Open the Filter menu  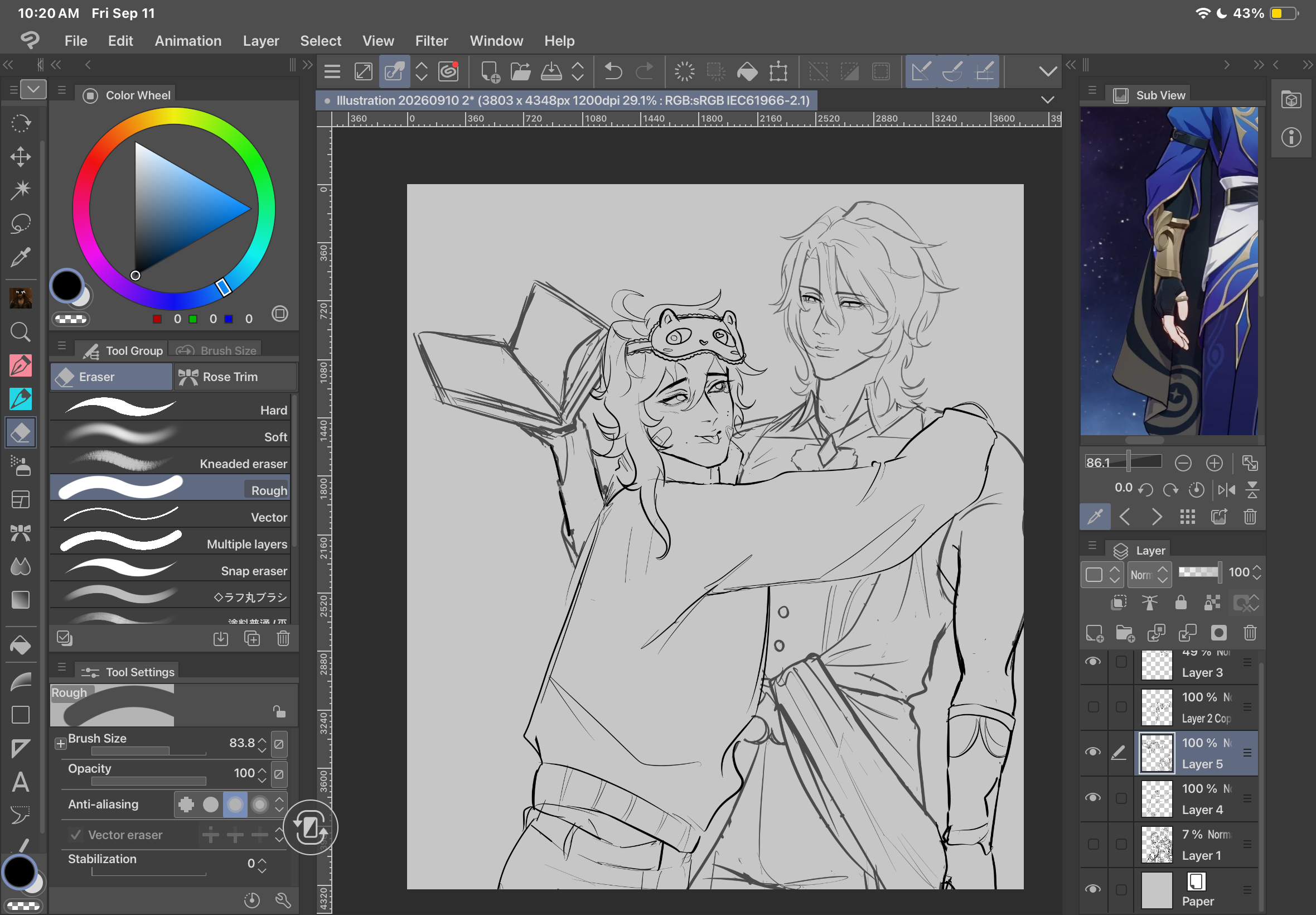click(432, 41)
